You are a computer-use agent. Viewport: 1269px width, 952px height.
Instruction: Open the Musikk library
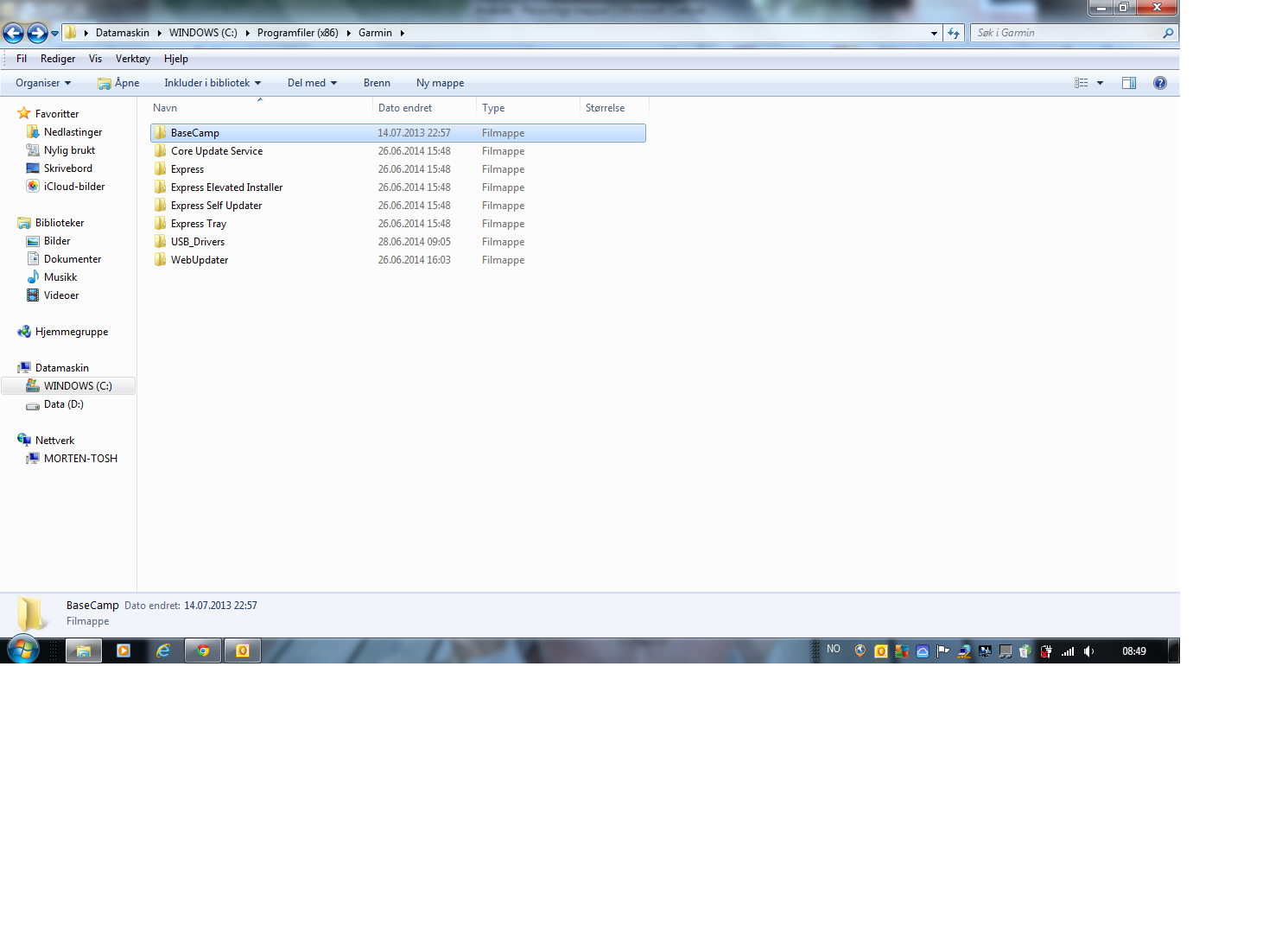click(x=60, y=277)
